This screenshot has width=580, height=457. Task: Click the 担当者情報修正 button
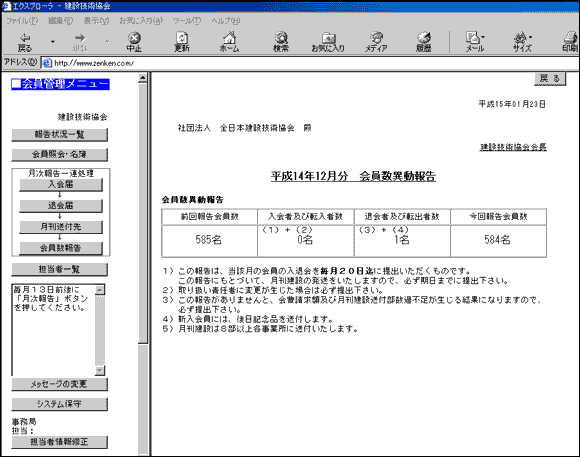[x=60, y=442]
